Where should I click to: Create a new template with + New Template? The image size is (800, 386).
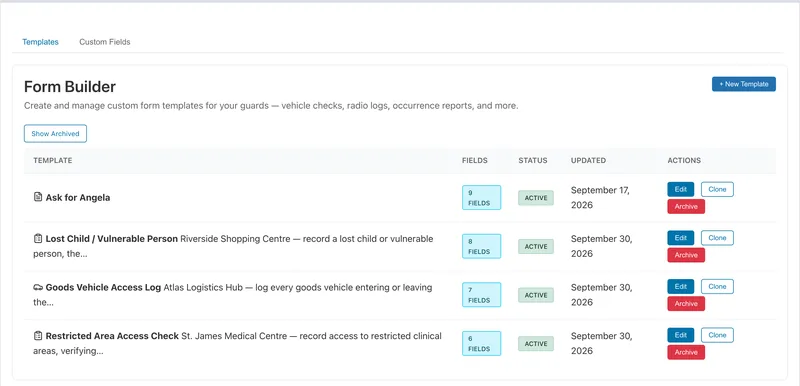click(x=744, y=84)
